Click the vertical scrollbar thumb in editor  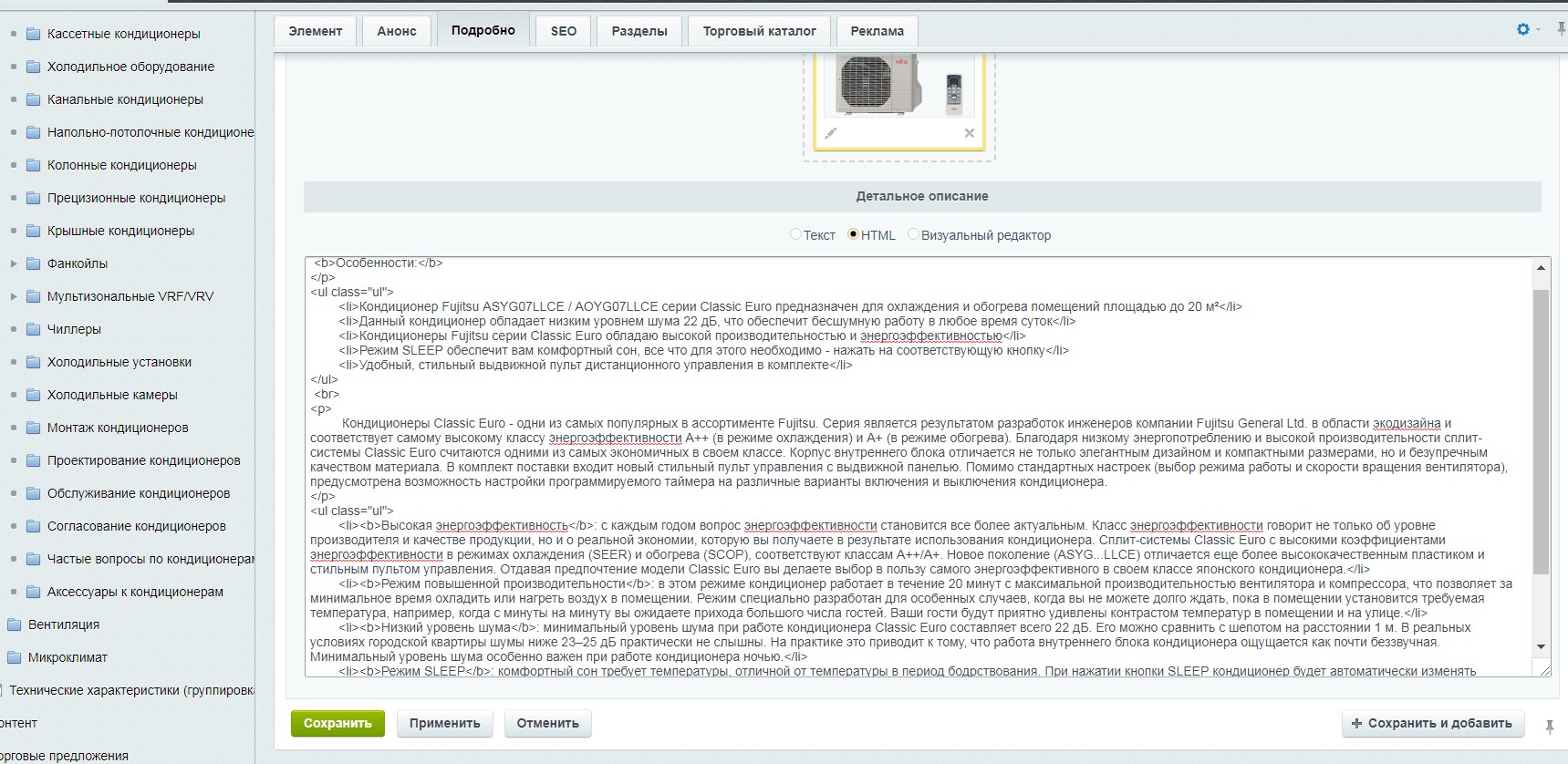[1541, 431]
